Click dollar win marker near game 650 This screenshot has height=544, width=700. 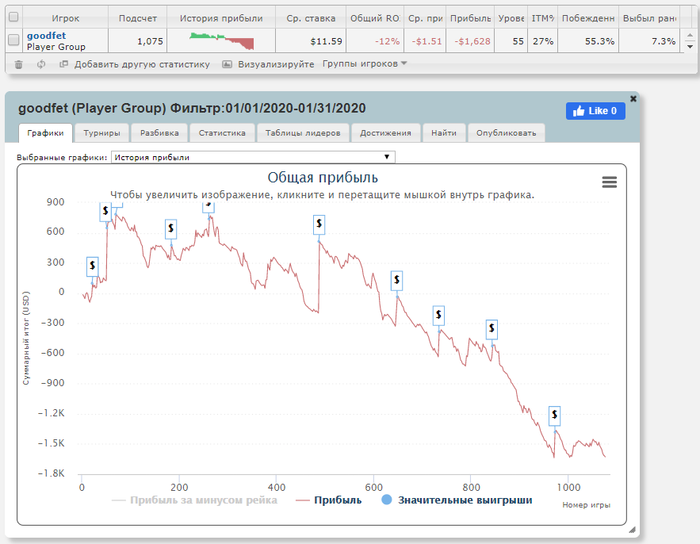point(396,281)
